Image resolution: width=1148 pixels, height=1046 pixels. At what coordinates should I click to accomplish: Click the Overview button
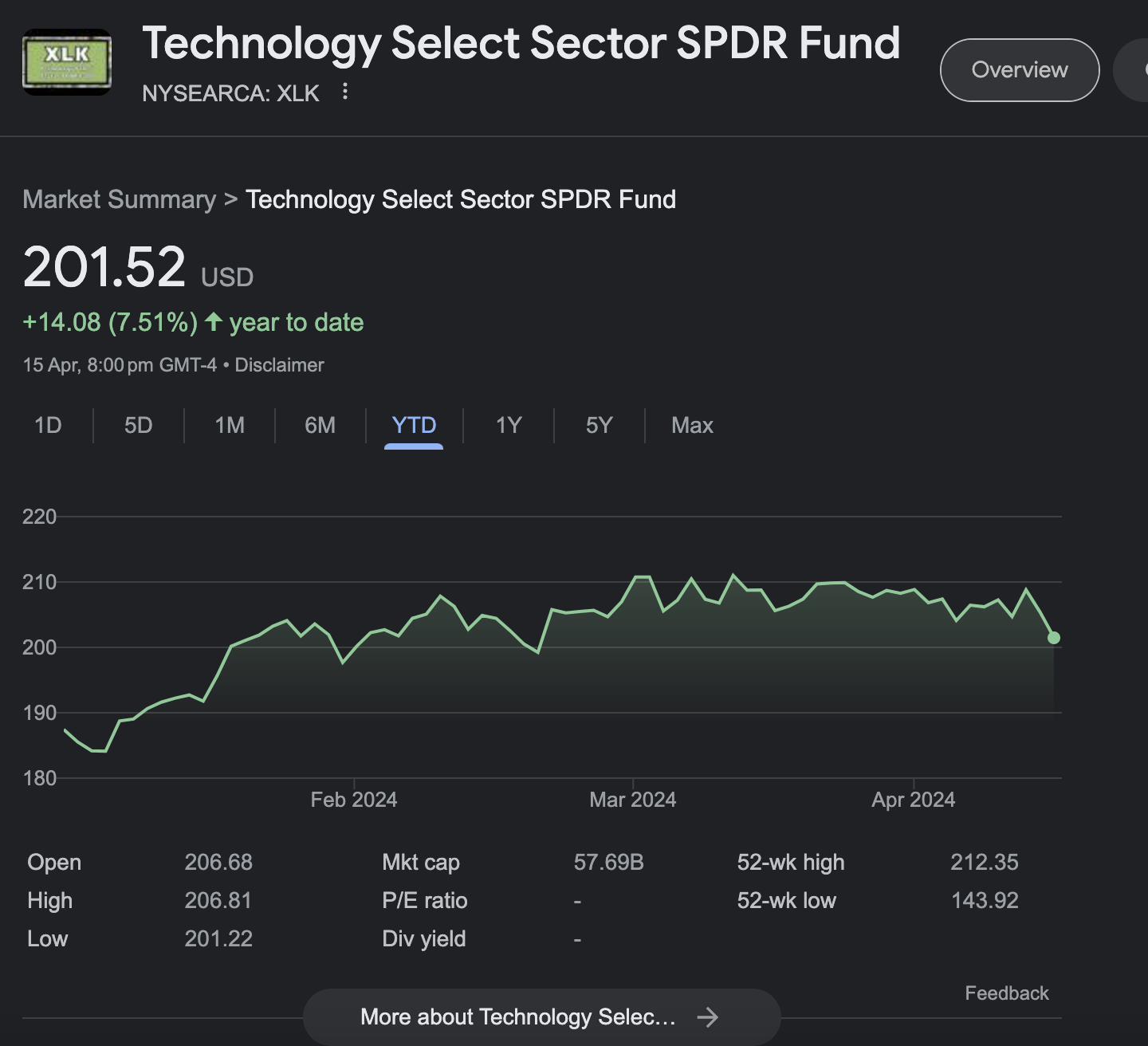click(x=1020, y=70)
